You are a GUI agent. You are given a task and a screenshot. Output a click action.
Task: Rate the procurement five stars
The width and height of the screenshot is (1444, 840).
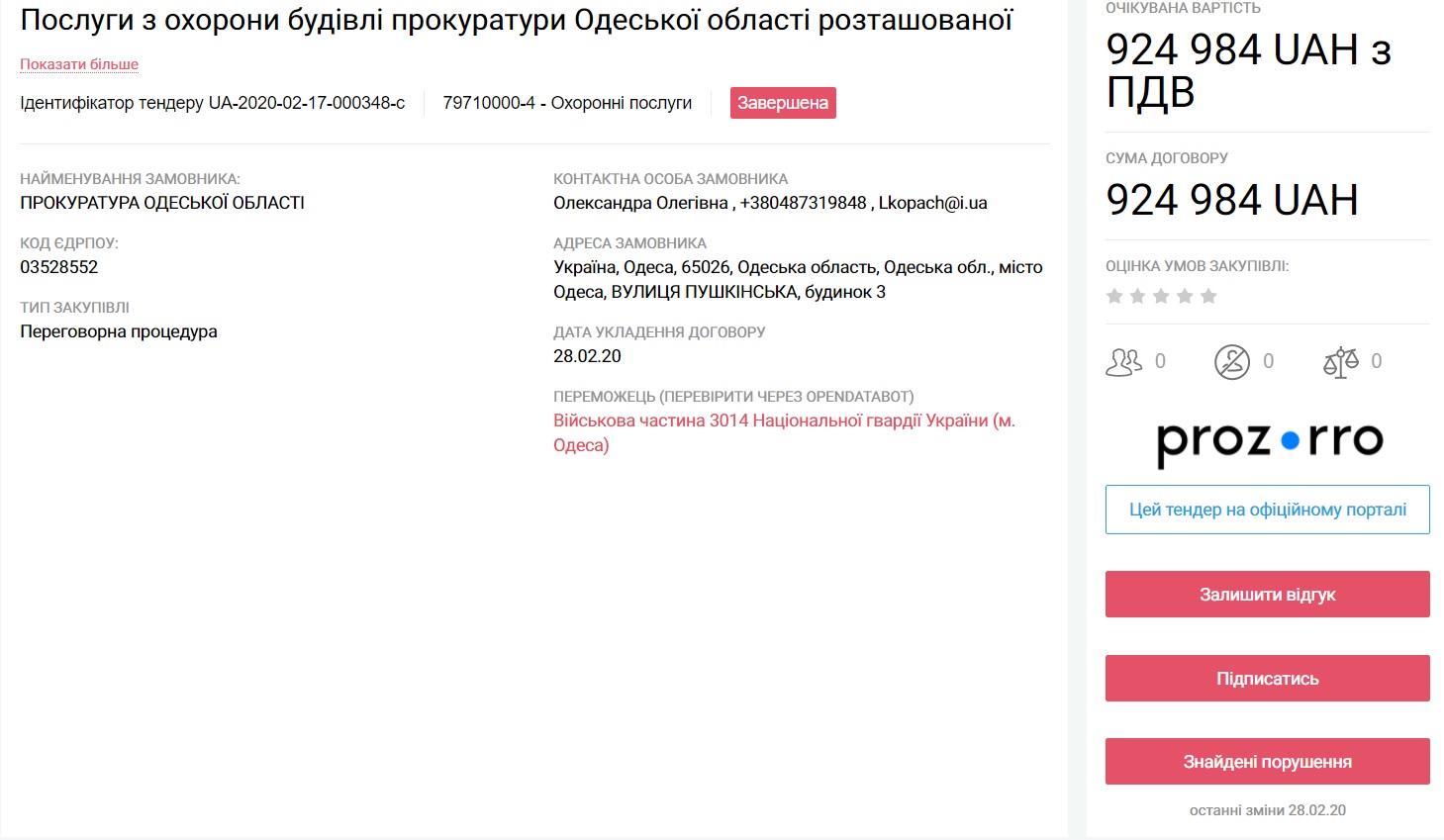point(1208,296)
